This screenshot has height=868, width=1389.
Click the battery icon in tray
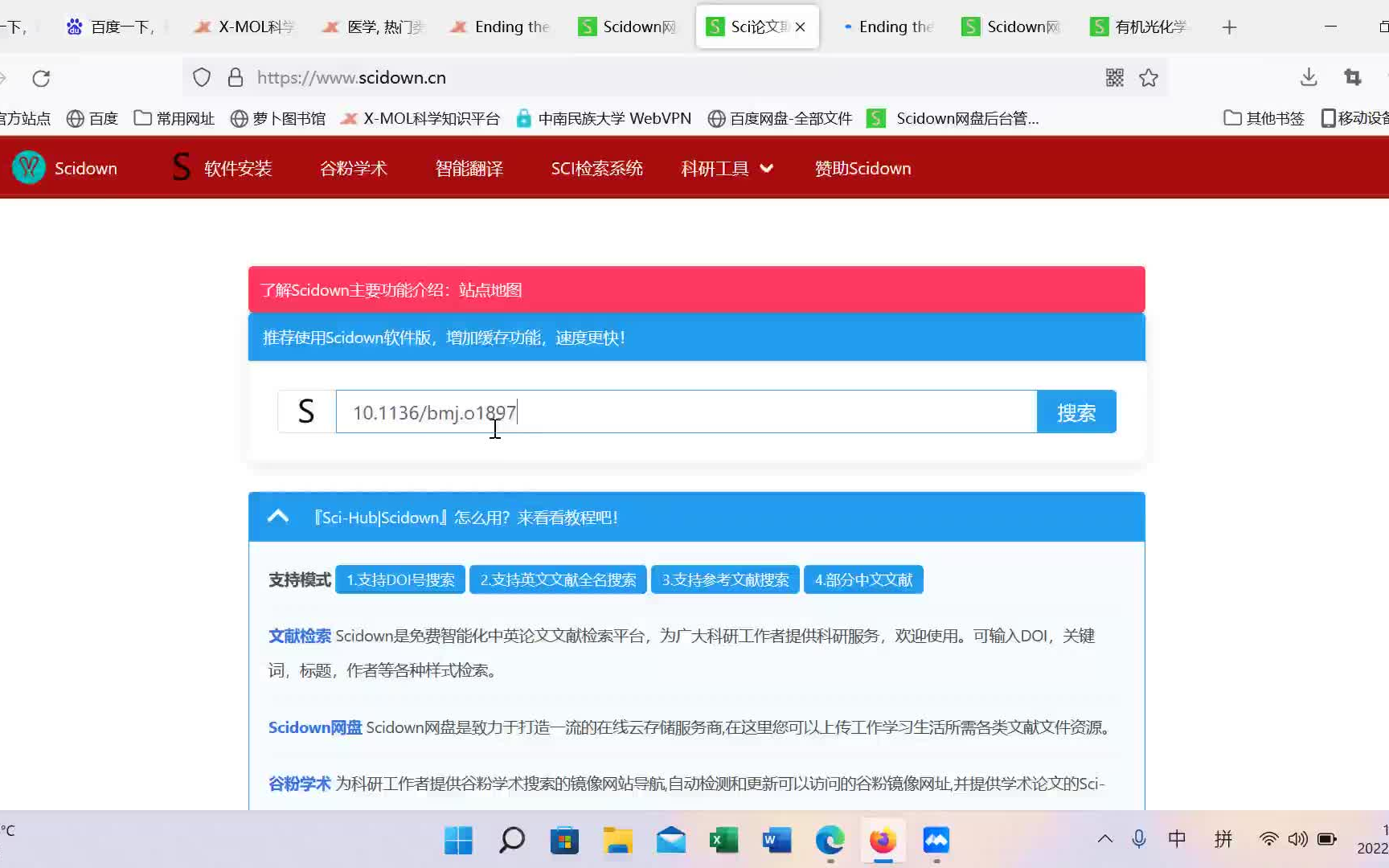(x=1327, y=839)
